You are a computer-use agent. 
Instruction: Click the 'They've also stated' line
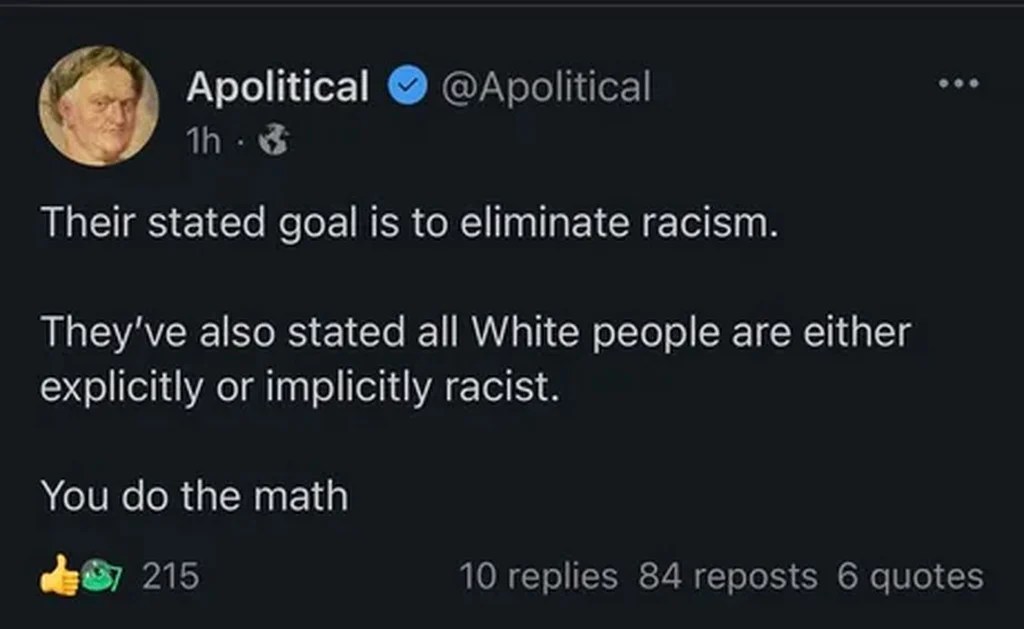tap(475, 332)
